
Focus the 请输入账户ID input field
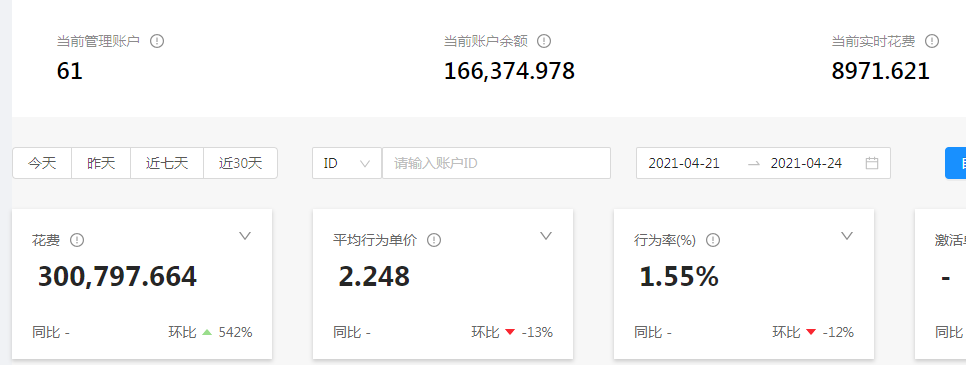click(x=497, y=163)
